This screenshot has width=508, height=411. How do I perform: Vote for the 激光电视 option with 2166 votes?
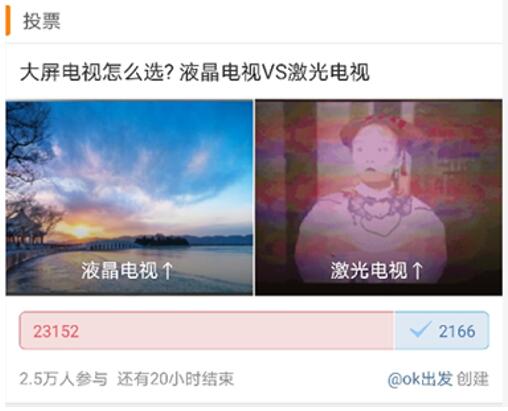point(441,331)
